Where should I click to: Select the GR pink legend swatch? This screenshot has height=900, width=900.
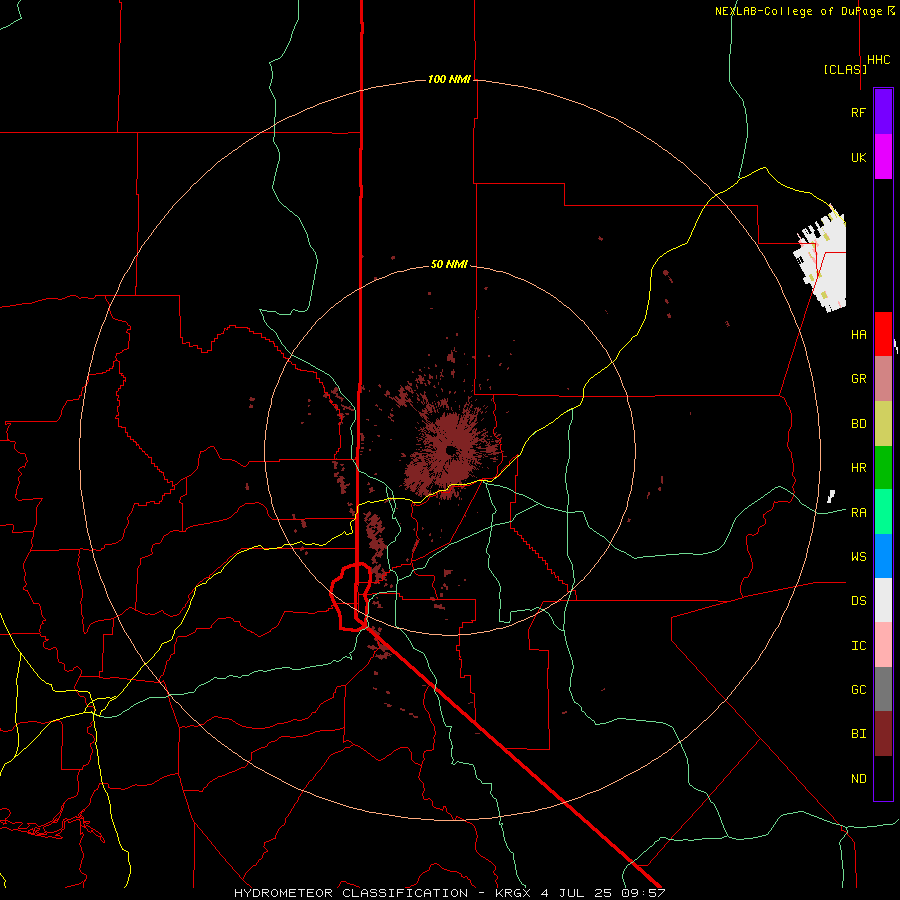pos(883,379)
